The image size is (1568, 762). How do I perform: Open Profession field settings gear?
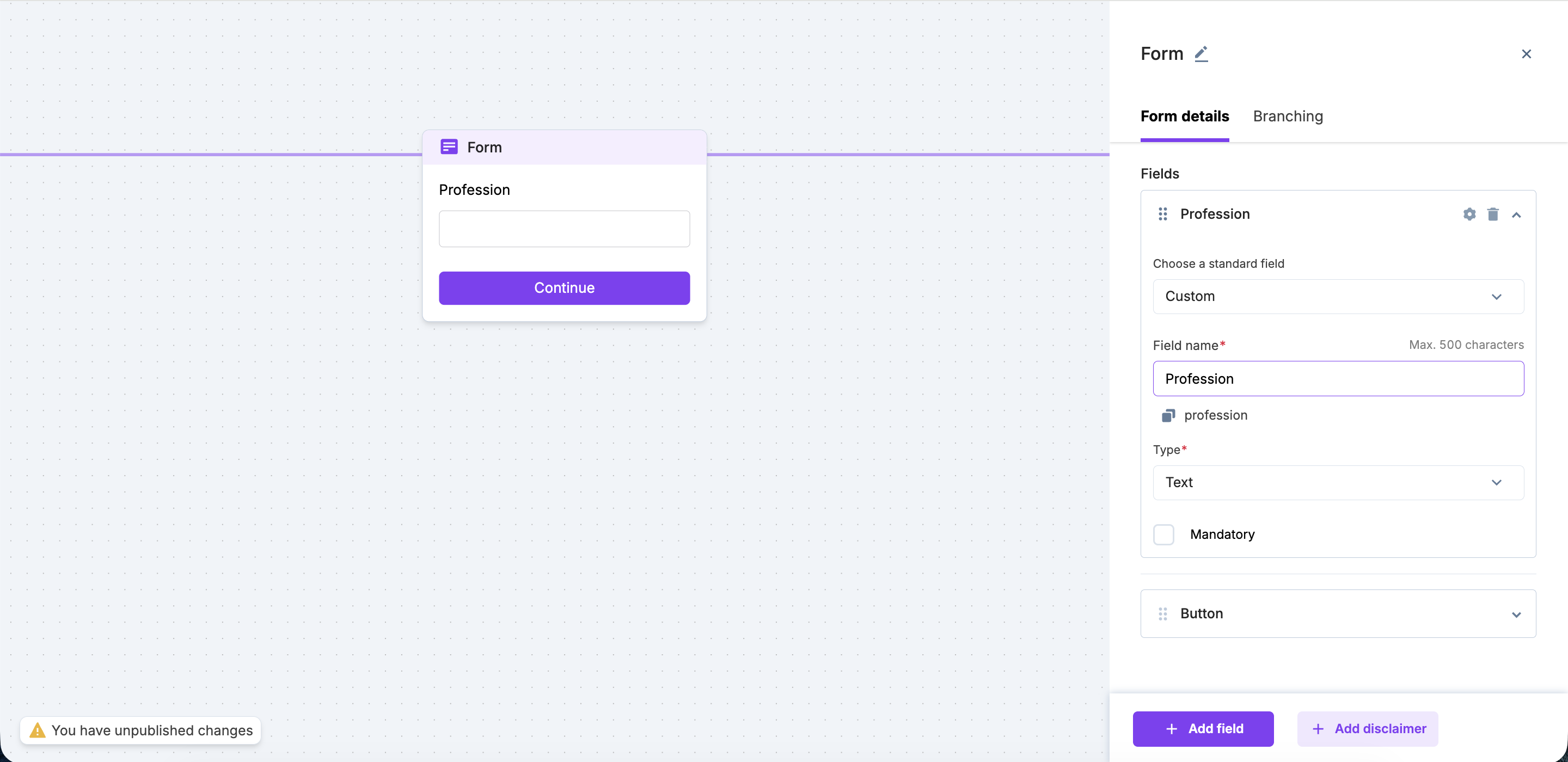tap(1469, 214)
